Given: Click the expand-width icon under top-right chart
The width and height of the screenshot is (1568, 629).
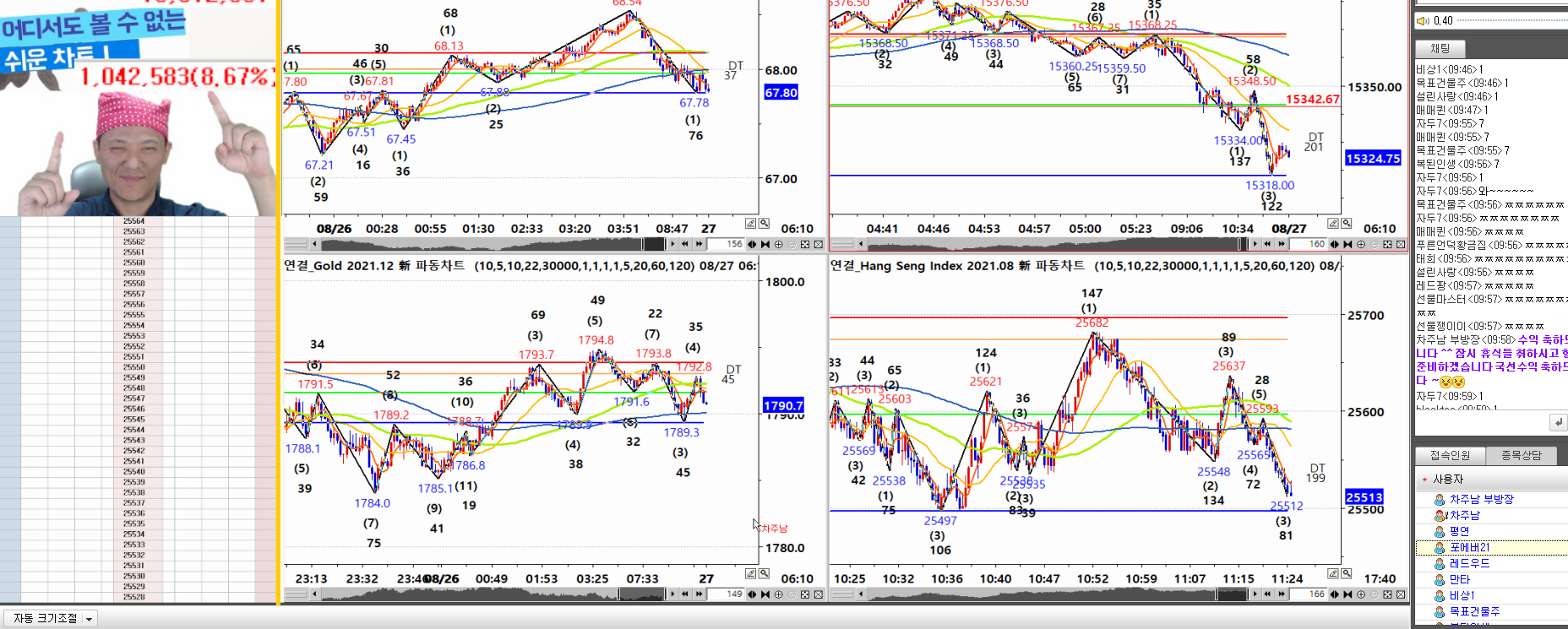Looking at the screenshot, I should 1335,244.
